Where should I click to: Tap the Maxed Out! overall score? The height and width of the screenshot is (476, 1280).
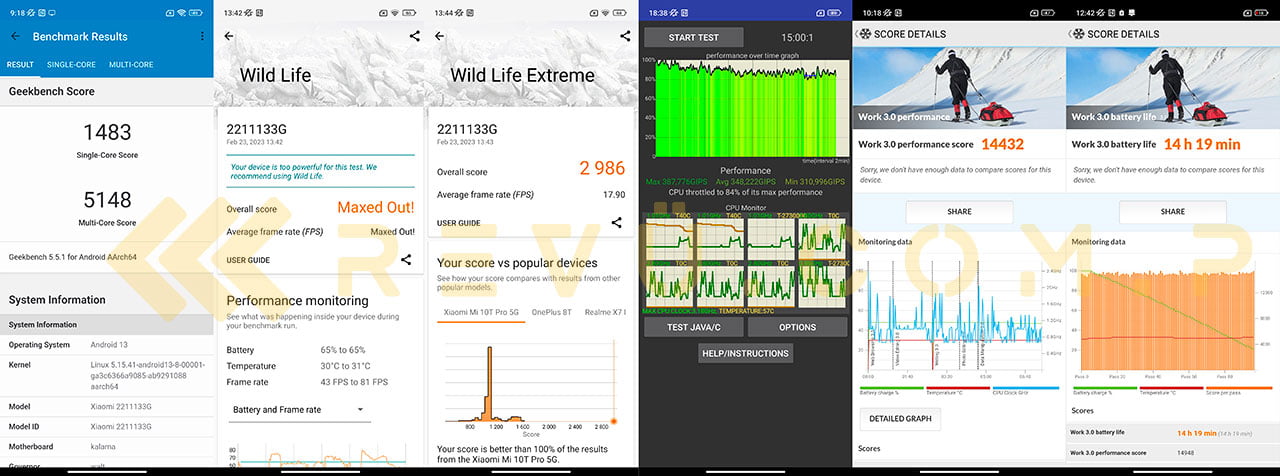coord(375,208)
